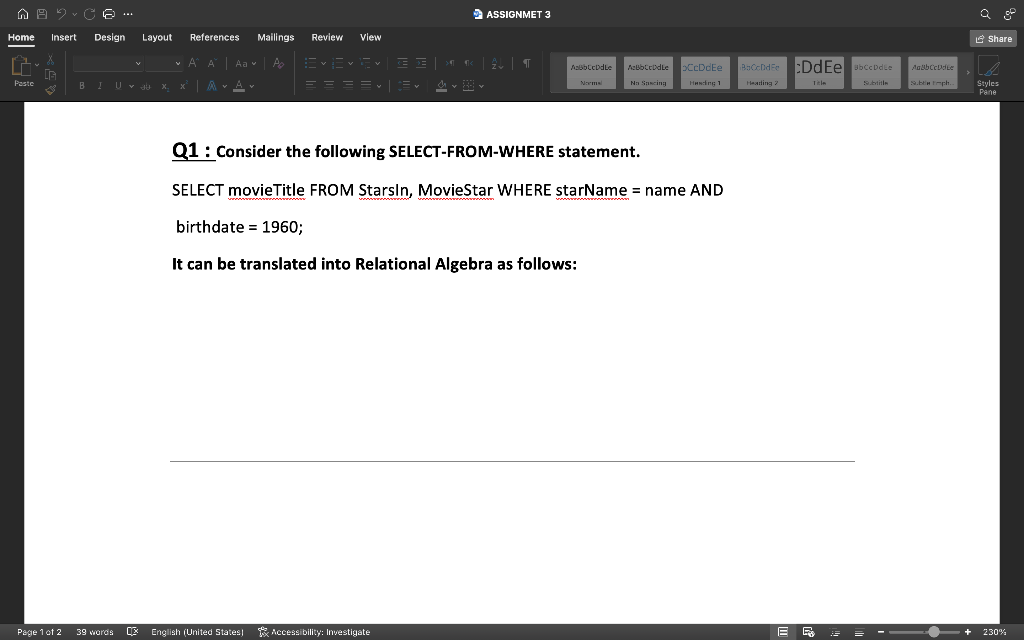The image size is (1024, 640).
Task: Click the Share button
Action: click(x=993, y=37)
